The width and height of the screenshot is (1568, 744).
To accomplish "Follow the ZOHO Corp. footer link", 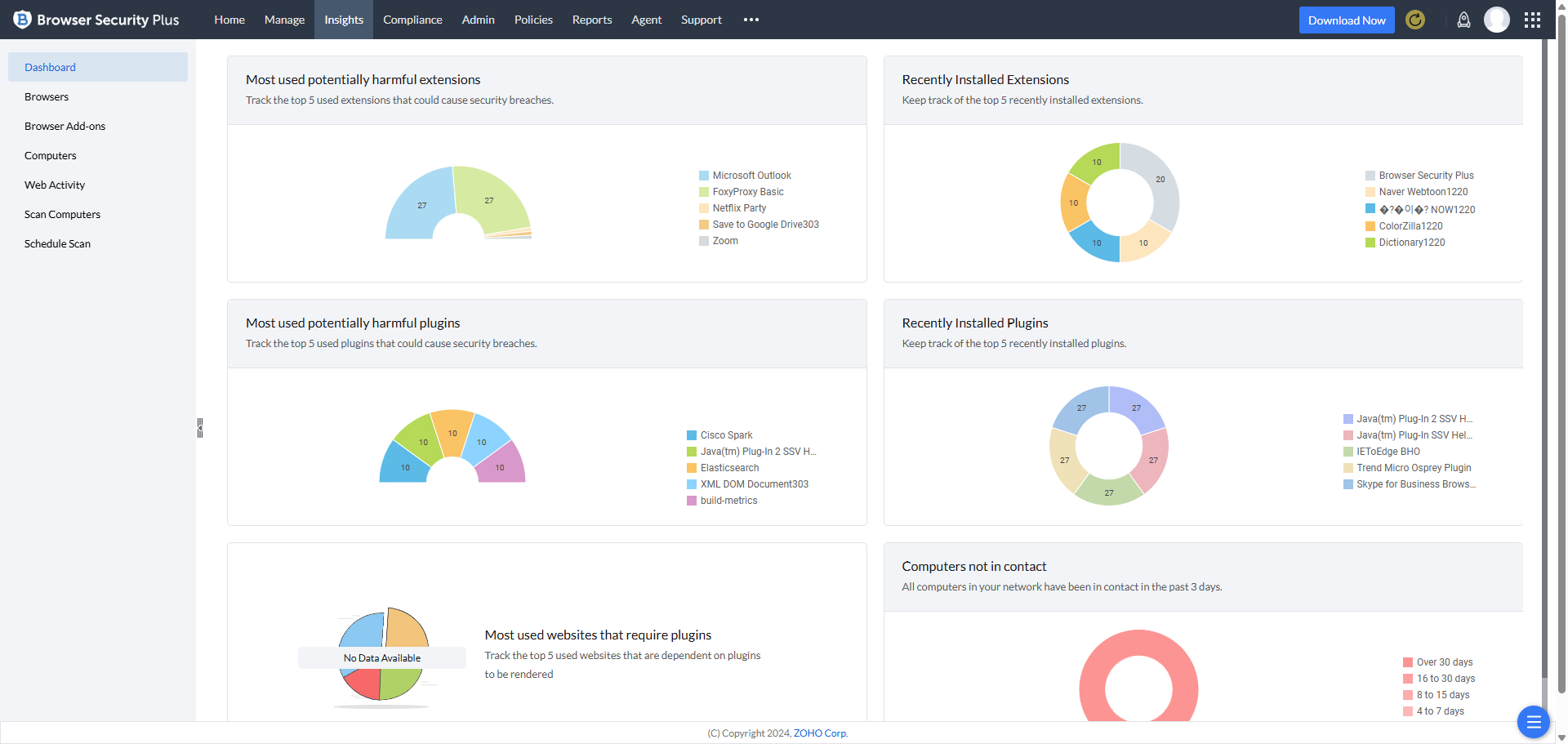I will pos(820,733).
